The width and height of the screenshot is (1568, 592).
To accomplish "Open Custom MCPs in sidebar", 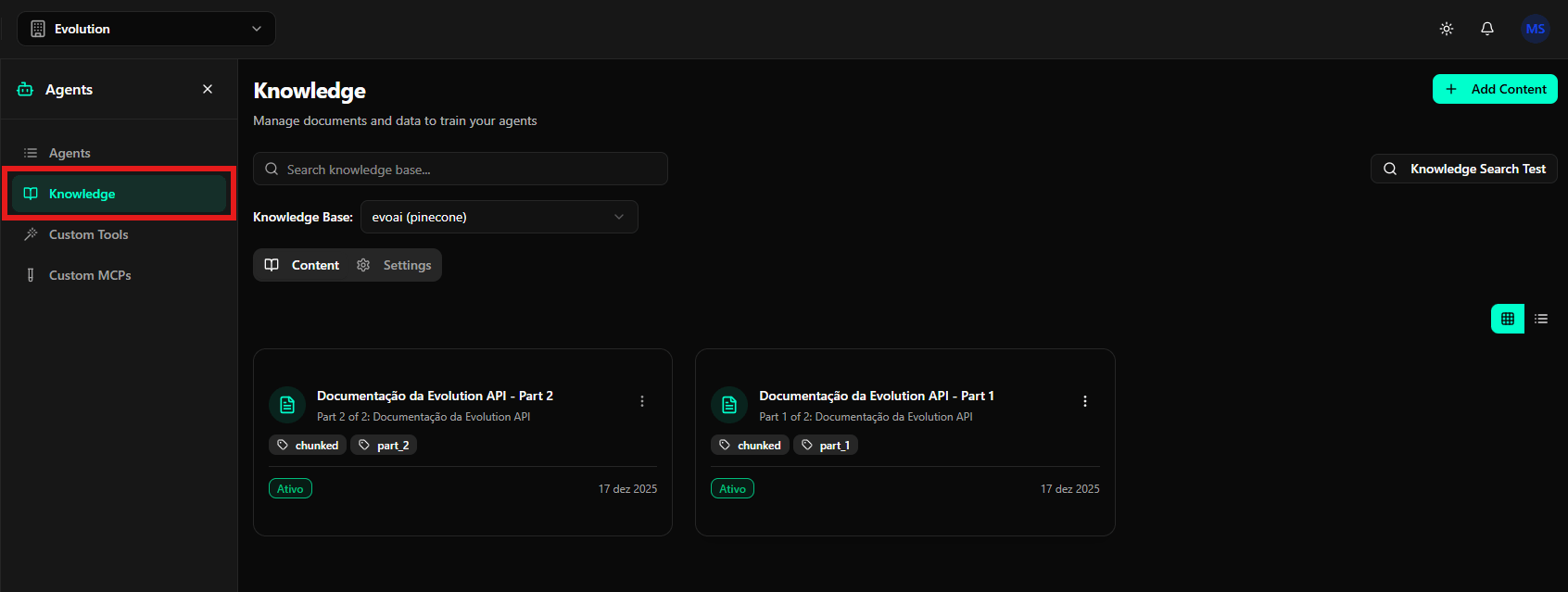I will [x=119, y=275].
